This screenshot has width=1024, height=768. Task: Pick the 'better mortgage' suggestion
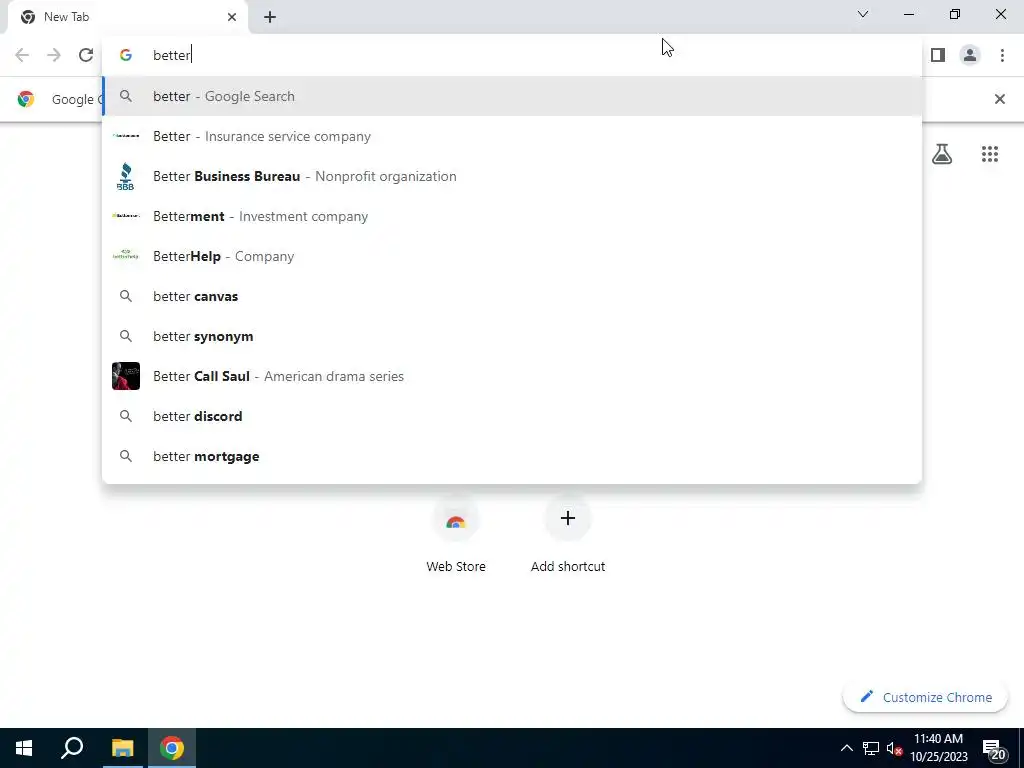pos(512,456)
